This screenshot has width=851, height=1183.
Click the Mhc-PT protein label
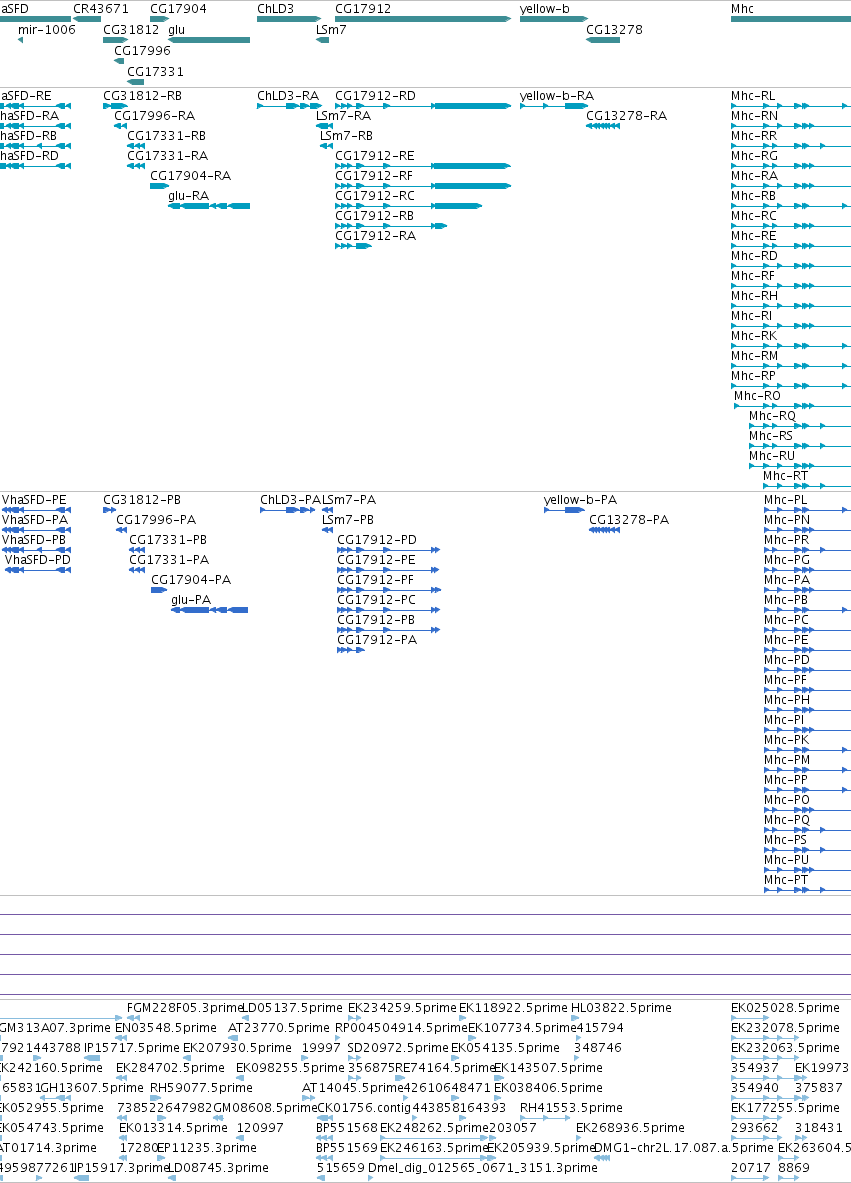pyautogui.click(x=785, y=880)
